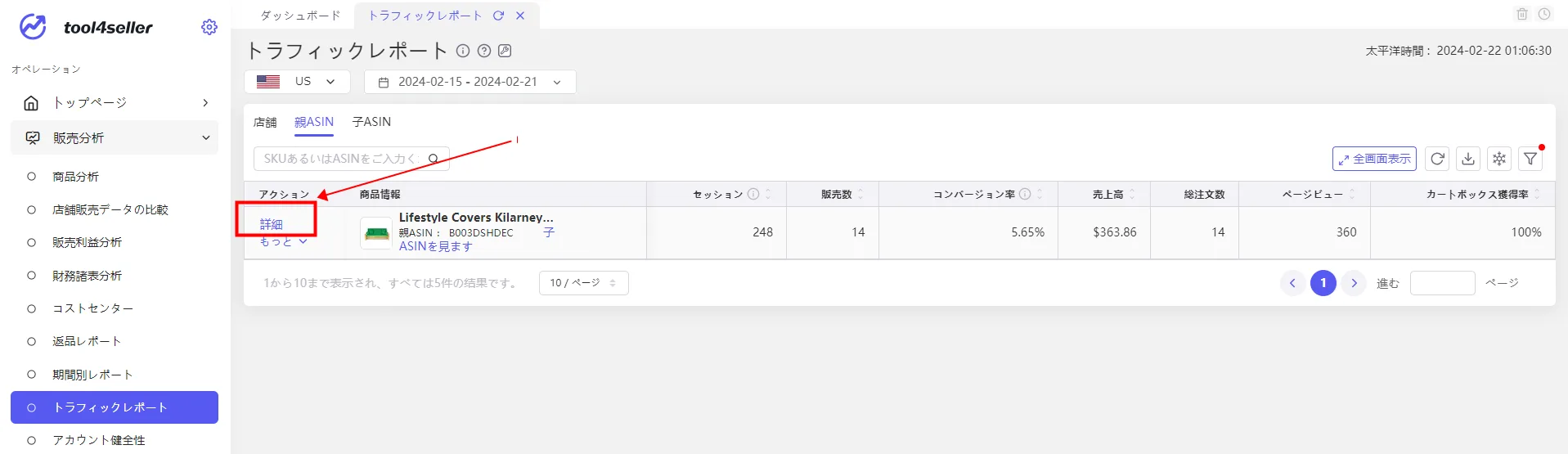
Task: Click the 子 link beside B003DSHDEC
Action: point(549,232)
